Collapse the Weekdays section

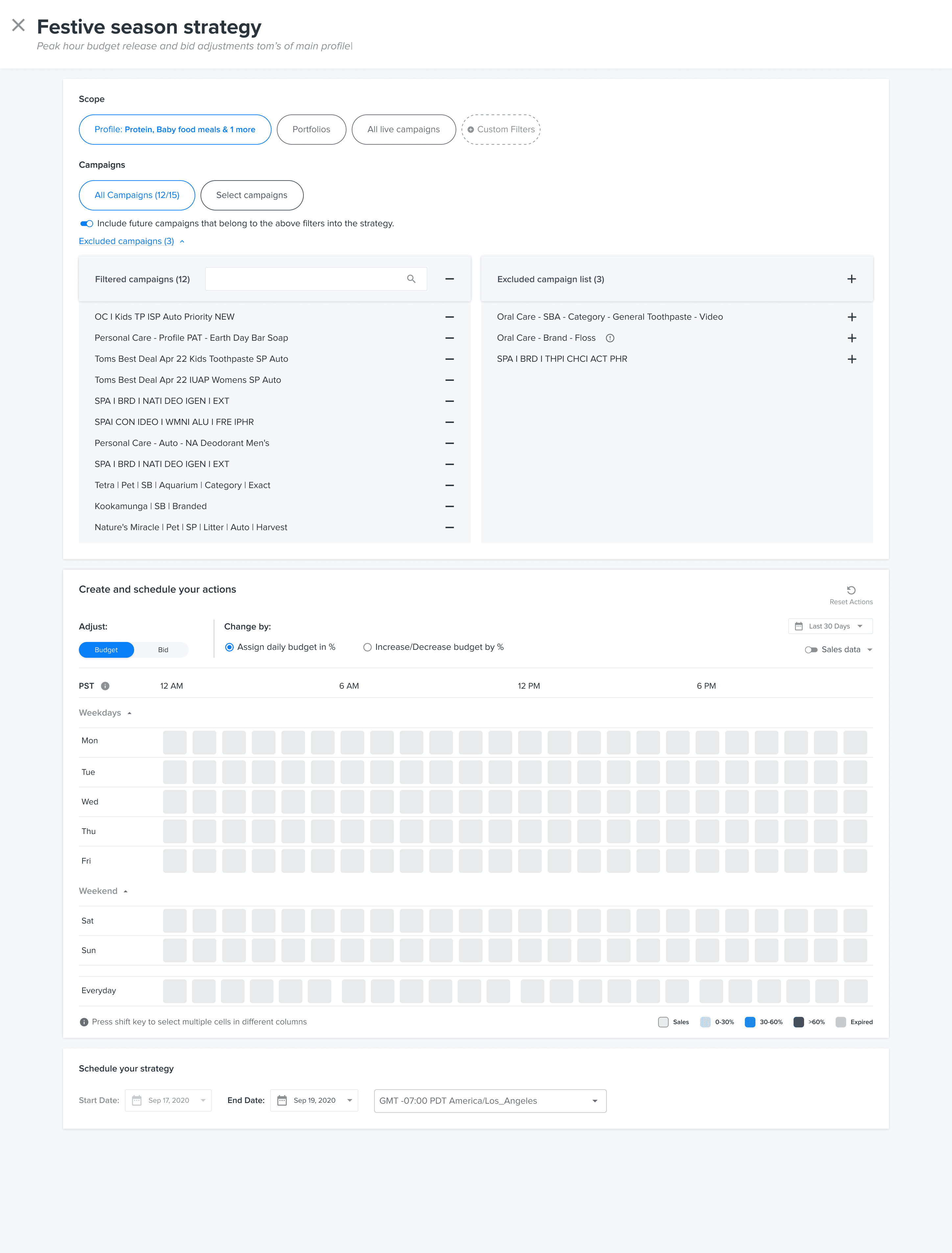point(130,713)
